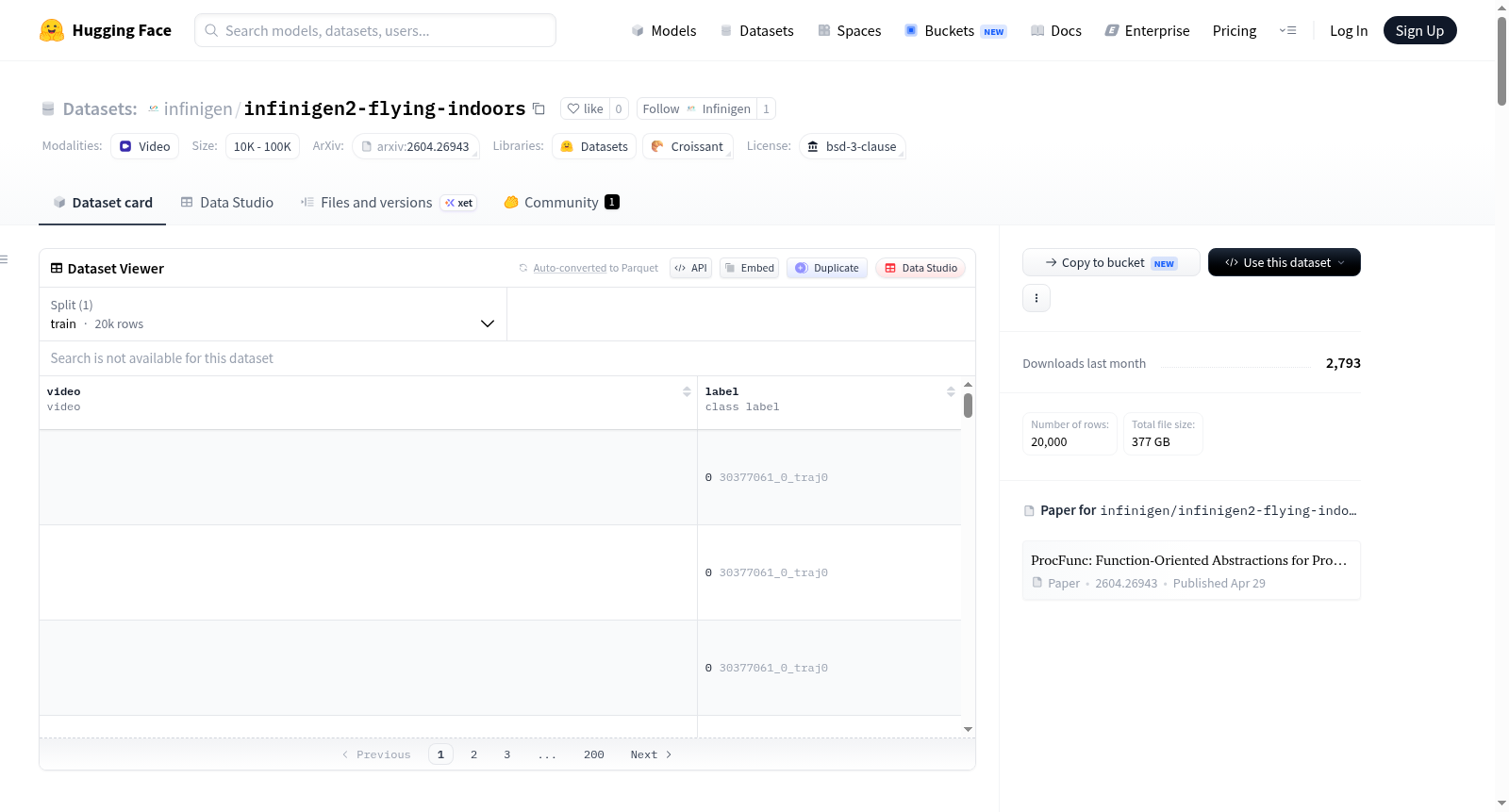
Task: Click the bsd-3-clause license tag
Action: click(x=853, y=146)
